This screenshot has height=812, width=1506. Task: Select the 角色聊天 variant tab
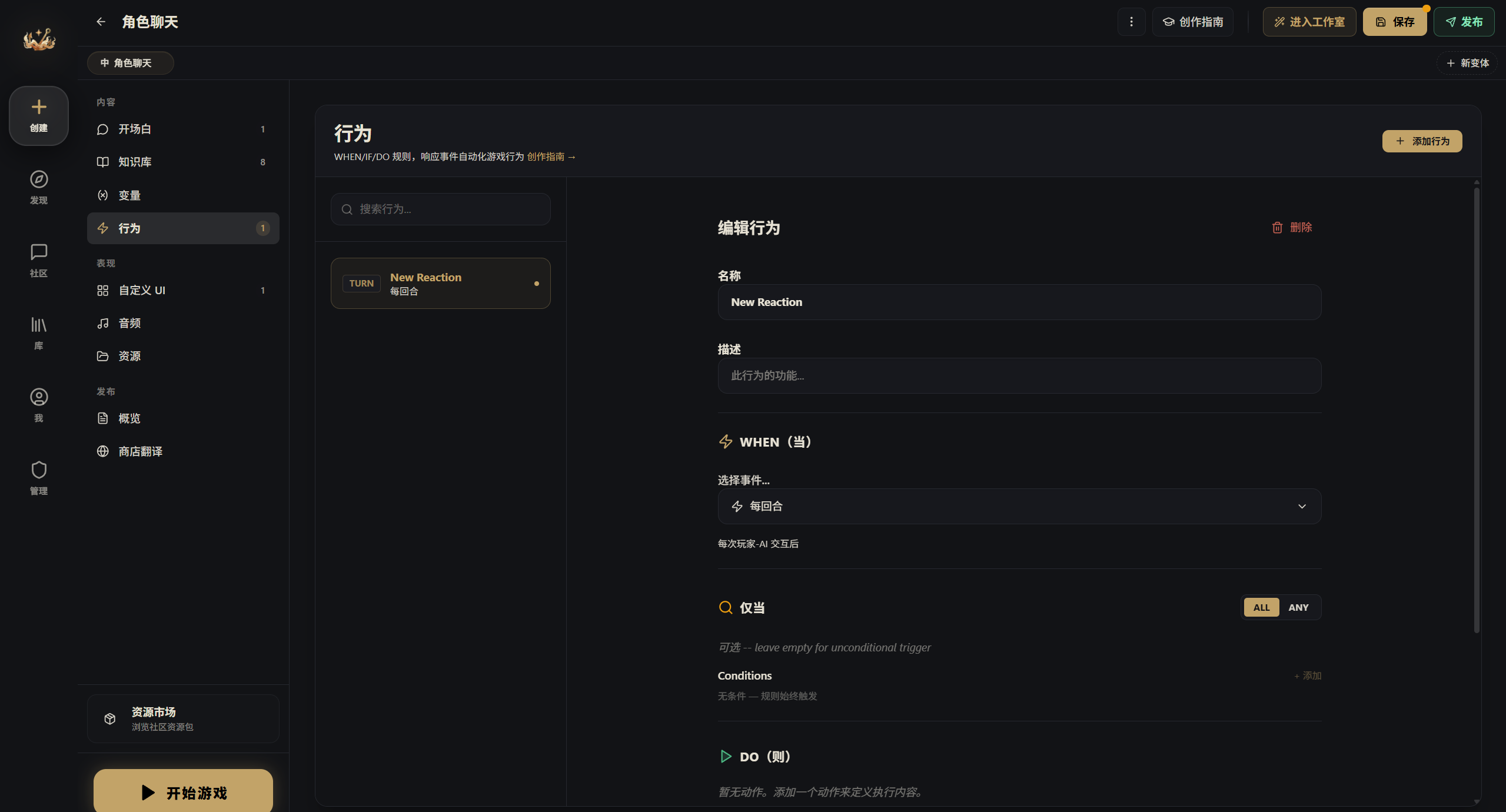pos(131,63)
